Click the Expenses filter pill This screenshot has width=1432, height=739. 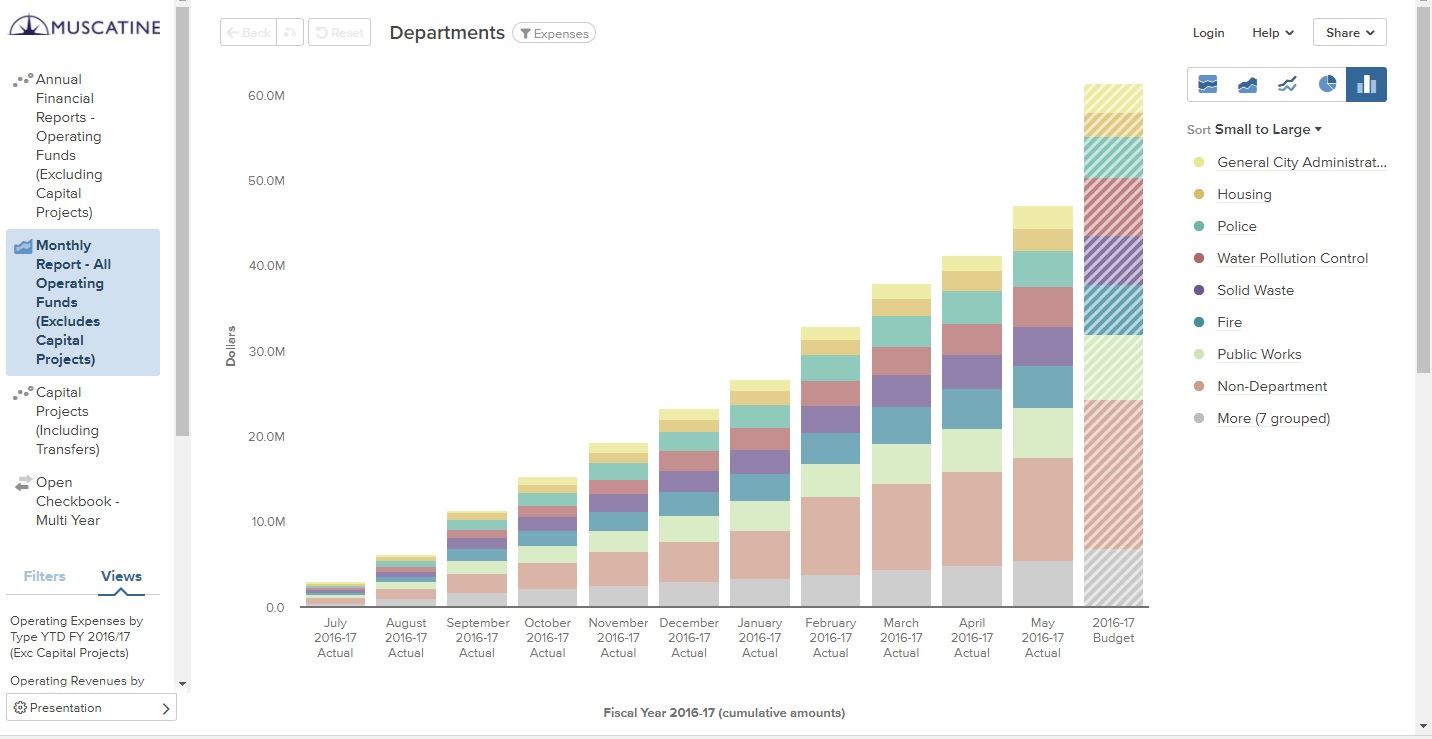coord(554,33)
